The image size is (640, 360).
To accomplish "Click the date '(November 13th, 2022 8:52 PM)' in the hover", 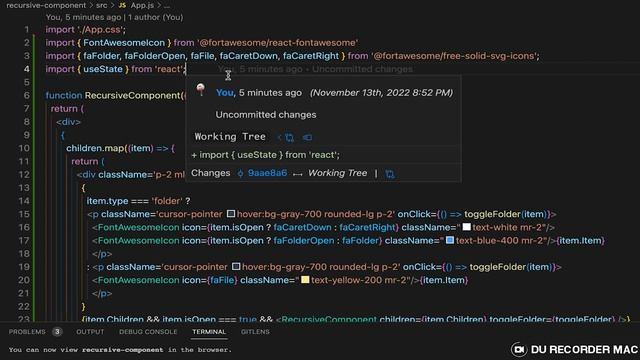I will [x=381, y=93].
